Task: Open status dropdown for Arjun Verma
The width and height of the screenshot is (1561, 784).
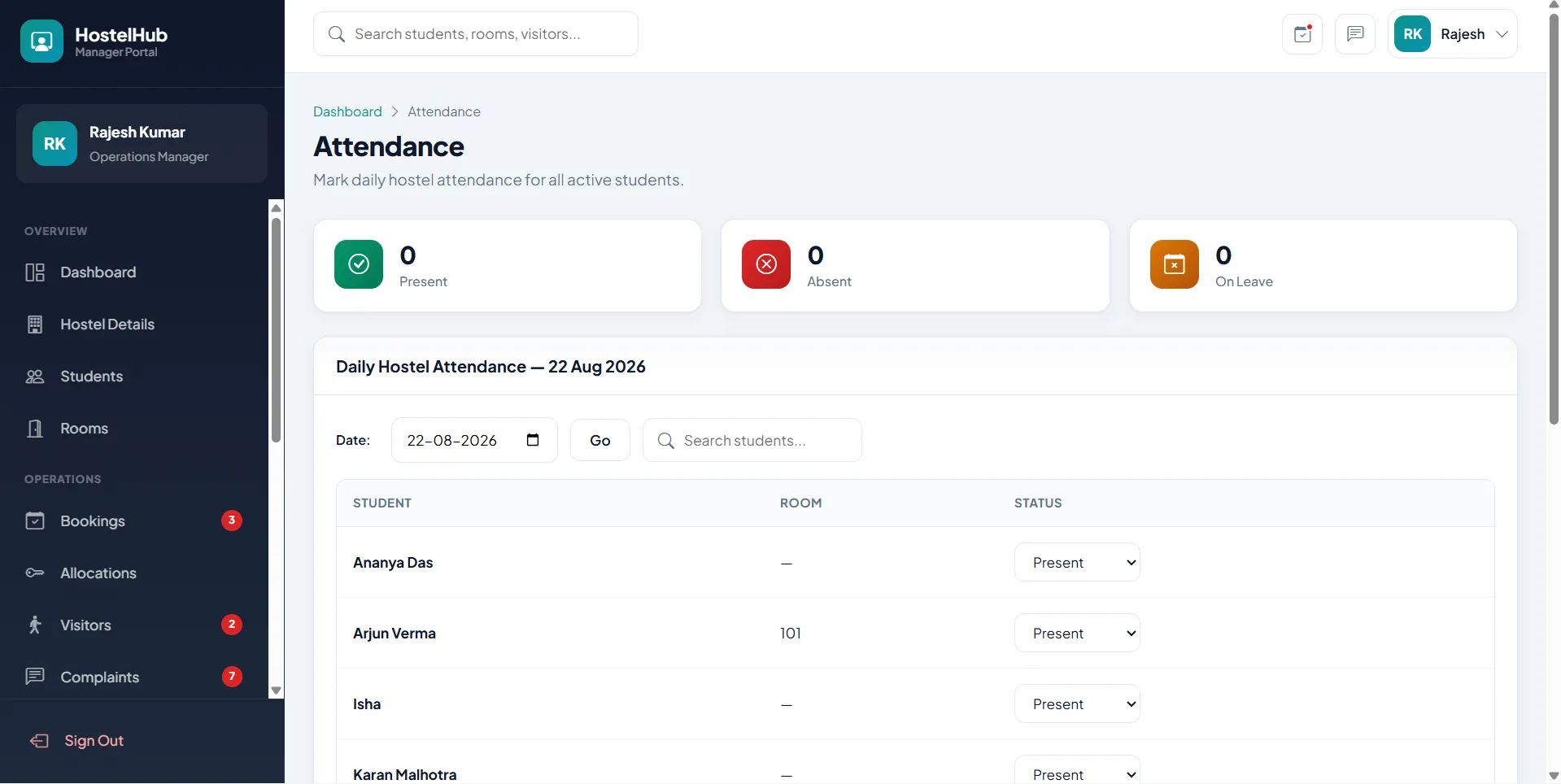Action: [1077, 634]
